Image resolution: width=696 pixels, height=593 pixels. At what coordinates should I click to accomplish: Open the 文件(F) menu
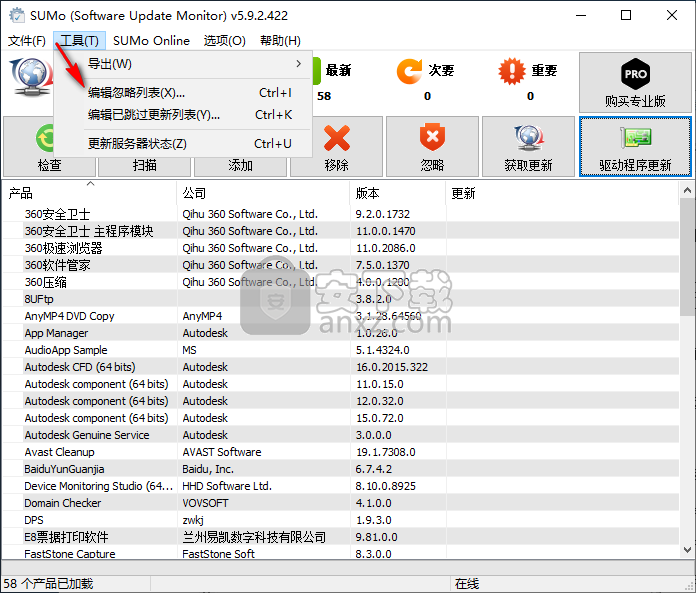tap(27, 41)
